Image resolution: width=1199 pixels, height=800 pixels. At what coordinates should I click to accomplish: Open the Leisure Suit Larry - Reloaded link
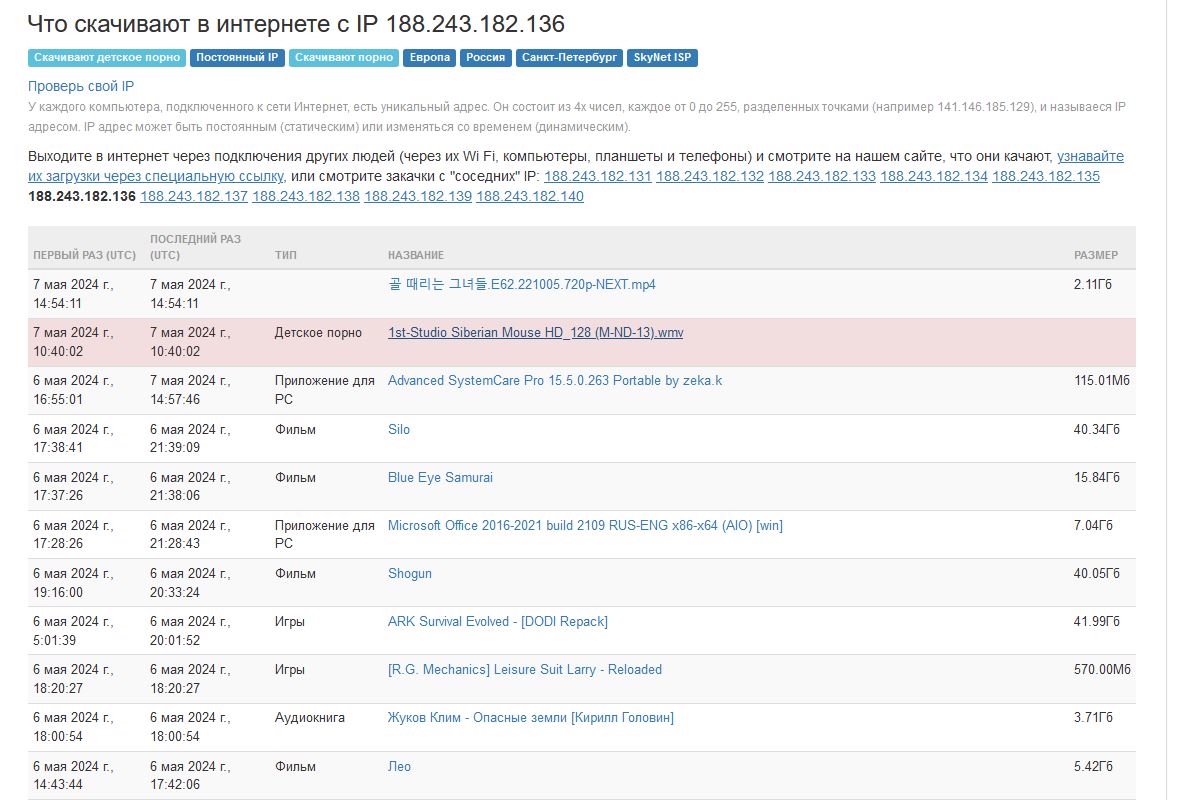525,669
